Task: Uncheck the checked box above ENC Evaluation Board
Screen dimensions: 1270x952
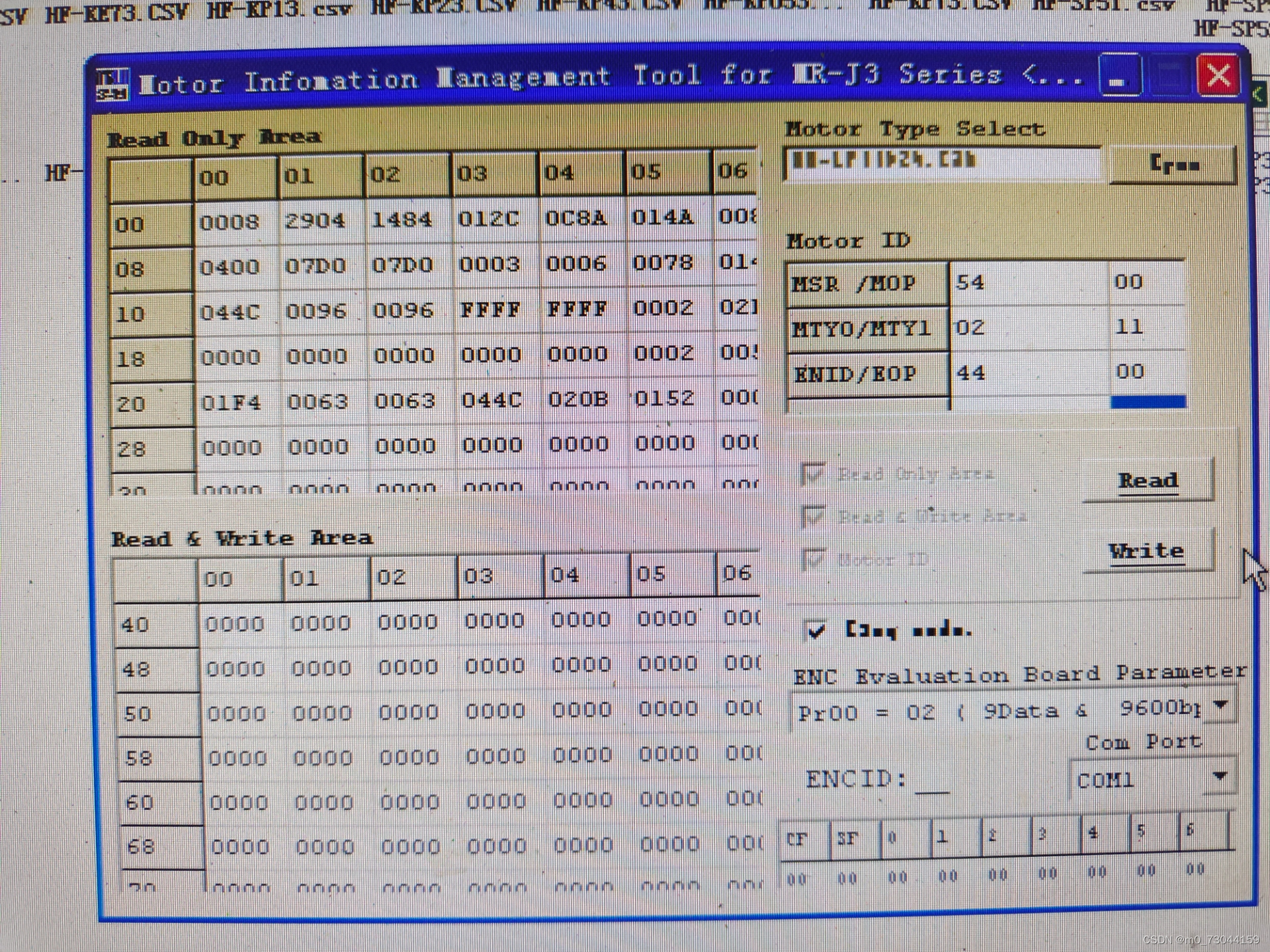Action: 816,630
